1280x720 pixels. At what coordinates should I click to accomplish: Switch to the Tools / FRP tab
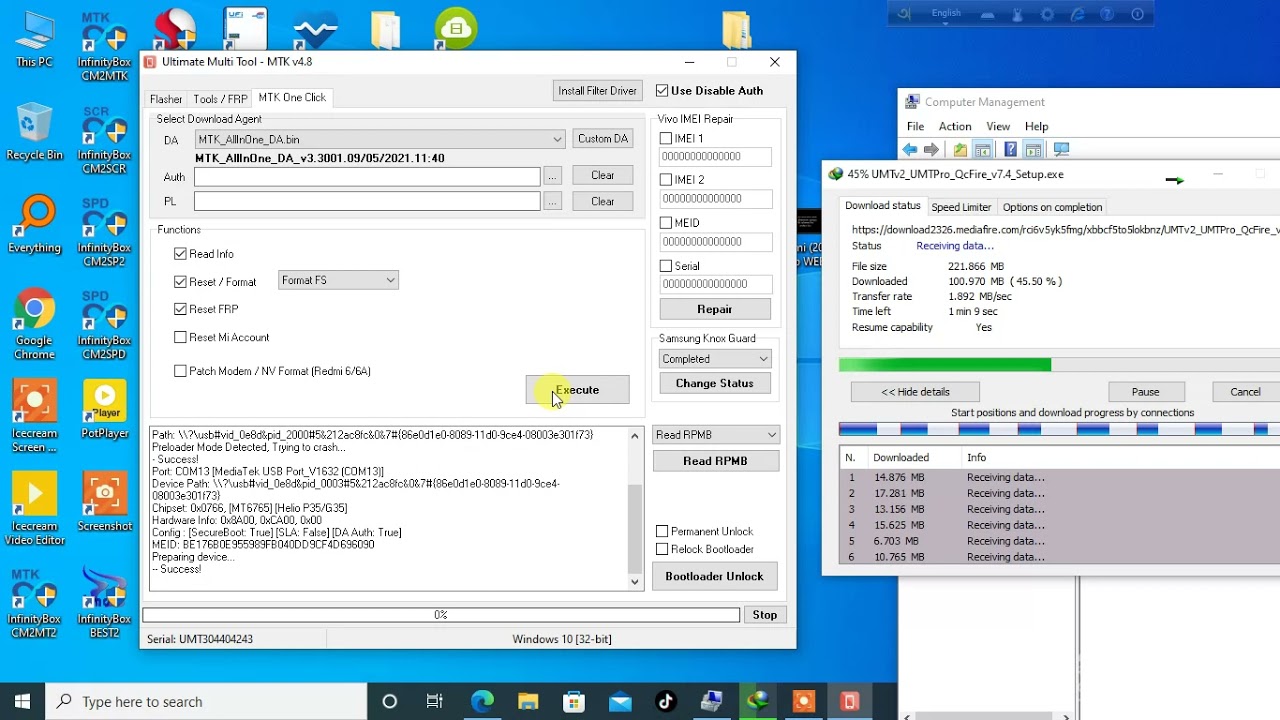click(x=220, y=99)
